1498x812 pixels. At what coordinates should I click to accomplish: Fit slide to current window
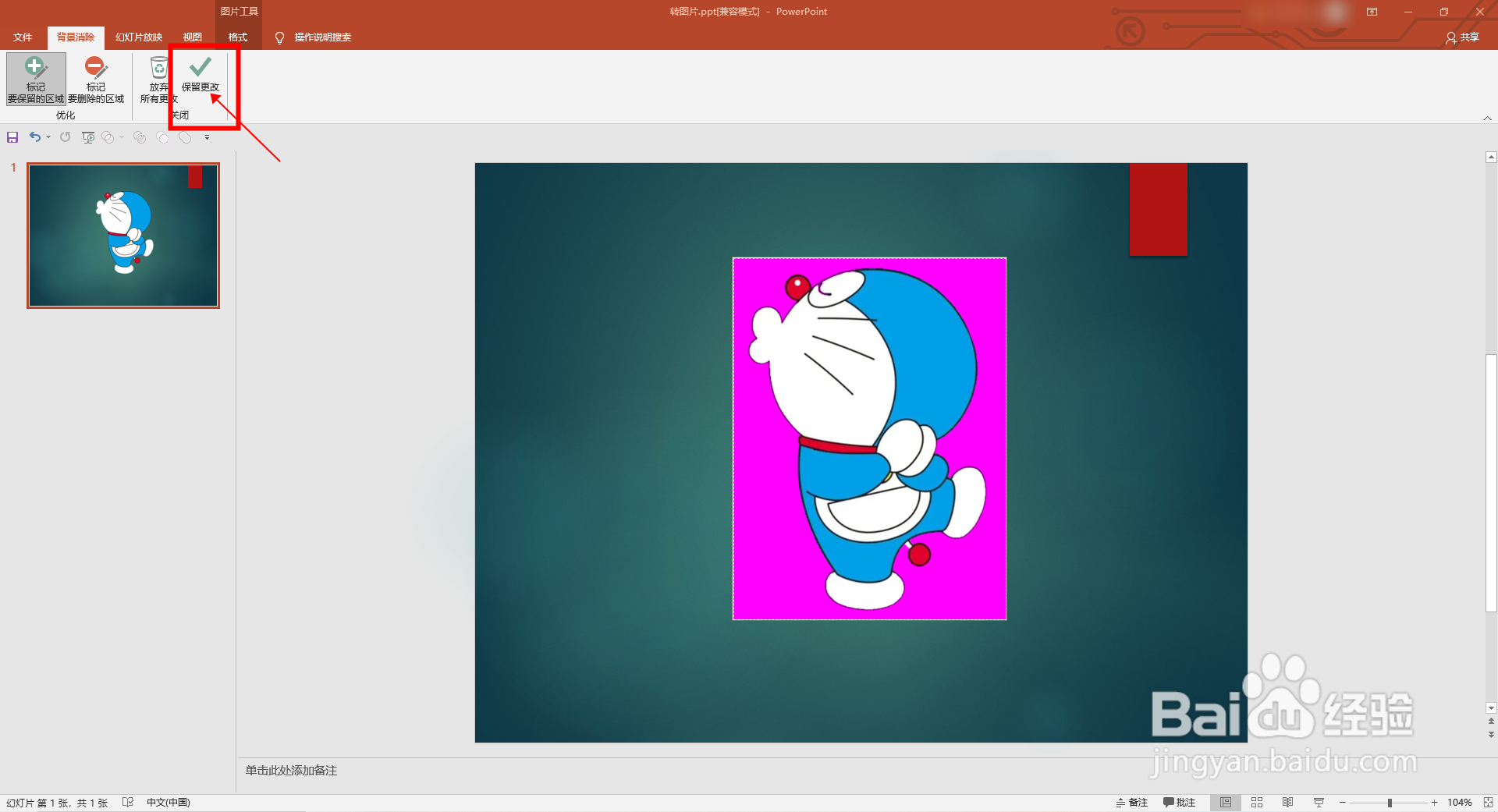(x=1488, y=803)
